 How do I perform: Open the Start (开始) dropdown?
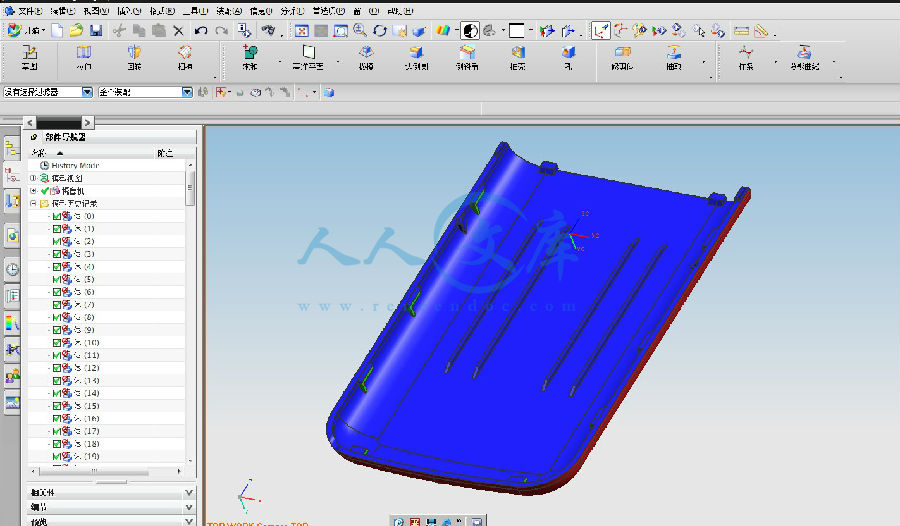25,30
